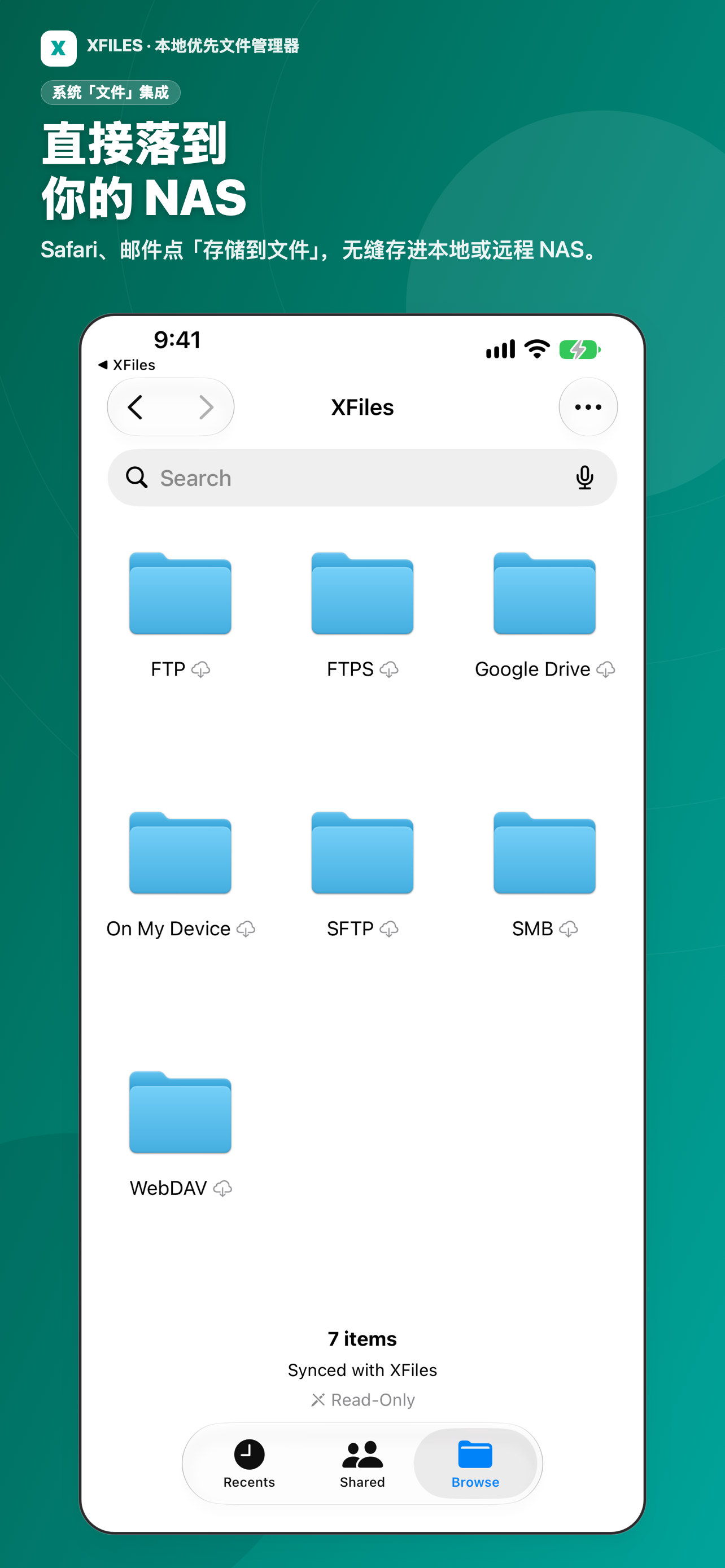Open the SFTP folder icon

(362, 853)
